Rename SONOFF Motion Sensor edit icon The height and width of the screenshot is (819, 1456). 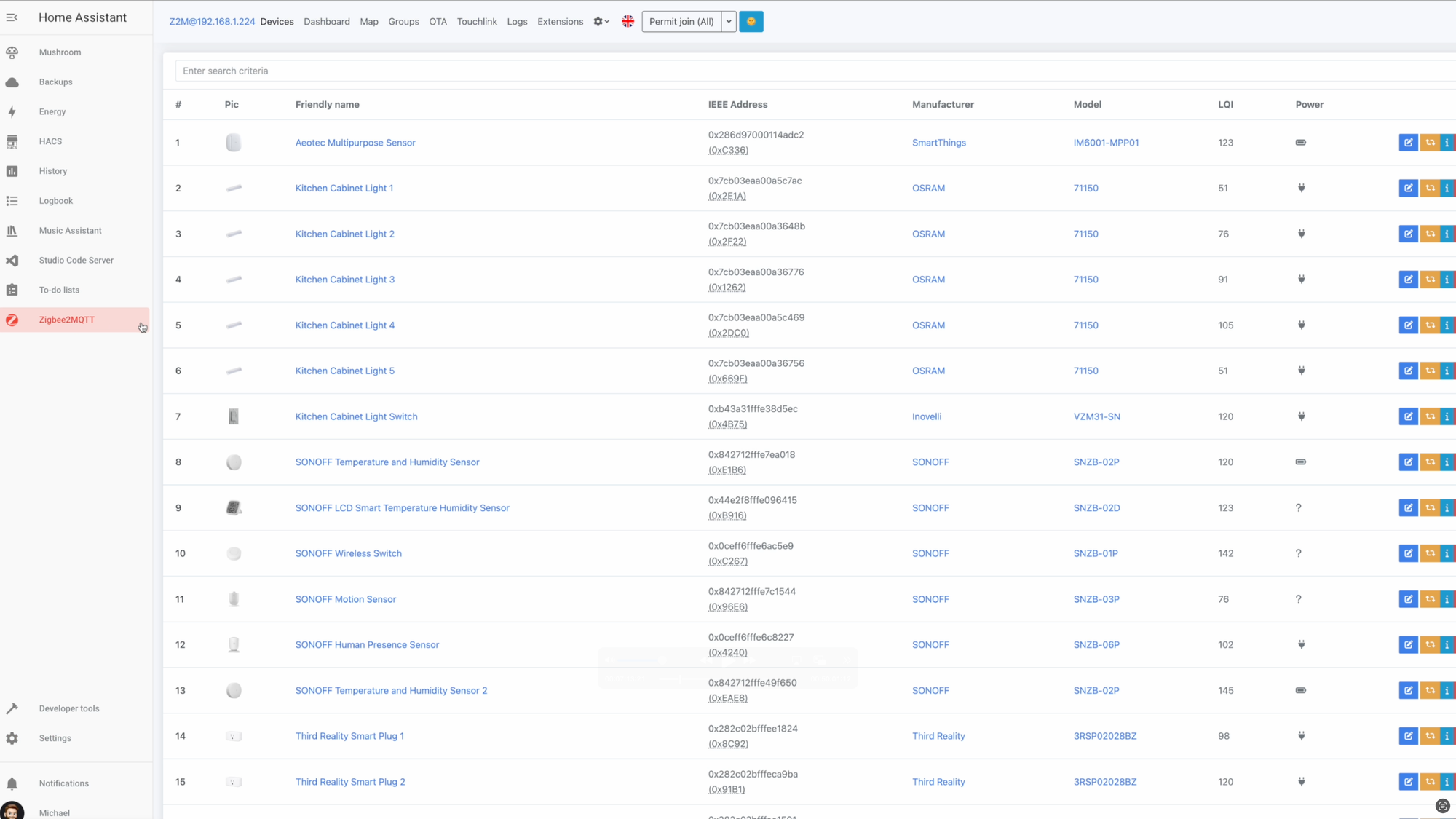point(1408,599)
